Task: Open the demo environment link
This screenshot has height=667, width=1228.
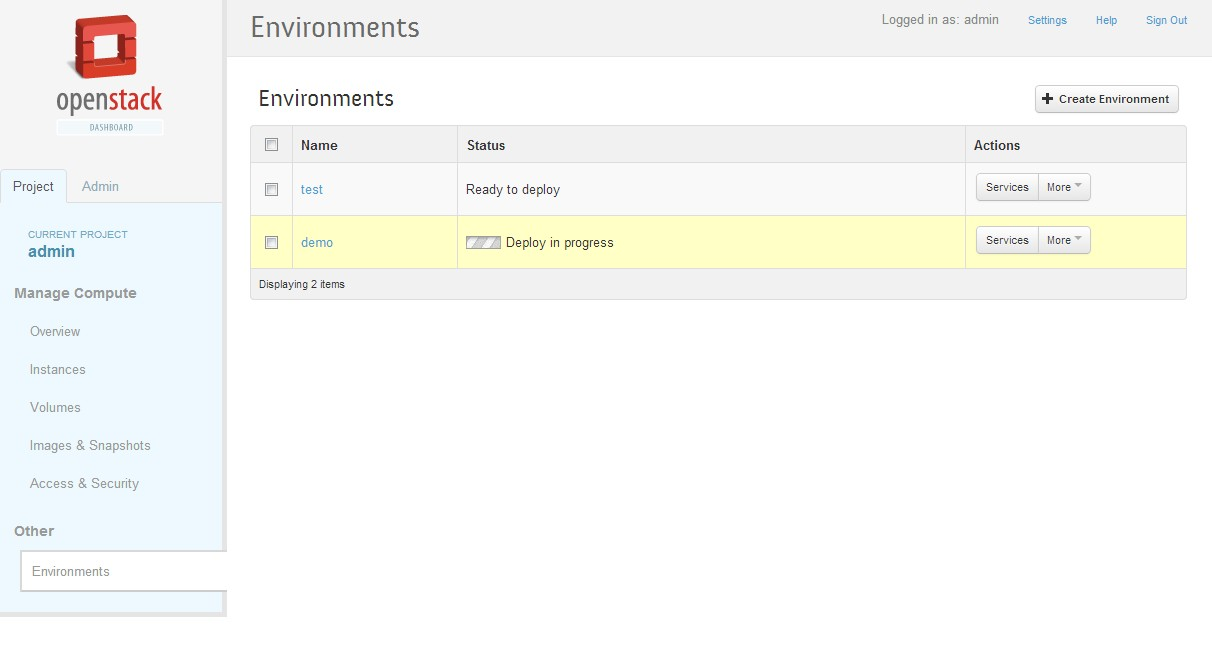Action: (317, 242)
